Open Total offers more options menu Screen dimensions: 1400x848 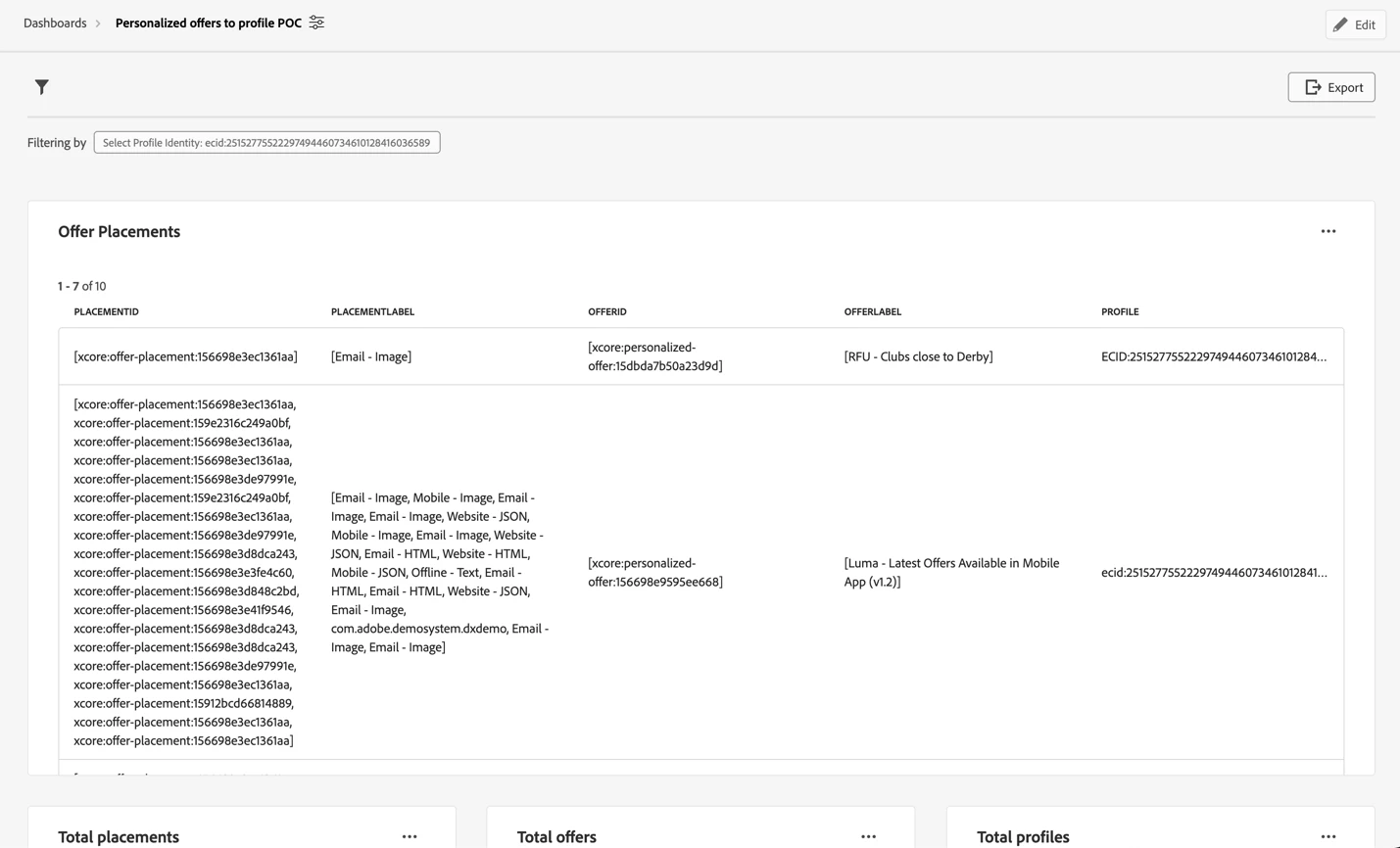point(868,836)
